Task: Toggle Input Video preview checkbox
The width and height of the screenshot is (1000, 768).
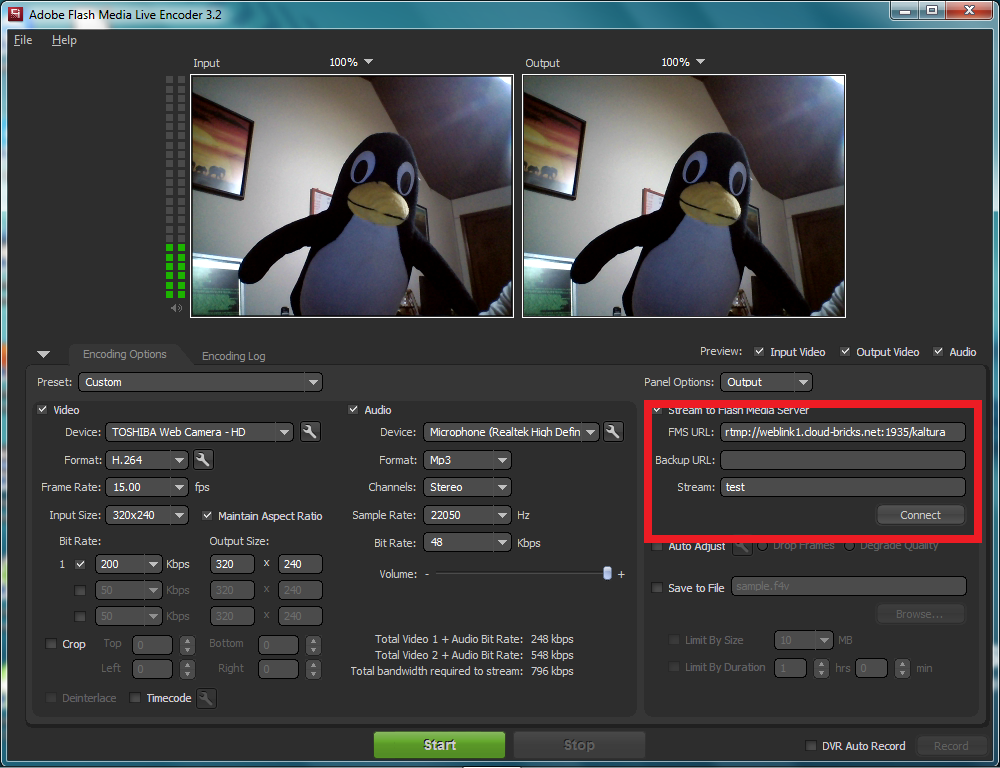Action: point(759,351)
